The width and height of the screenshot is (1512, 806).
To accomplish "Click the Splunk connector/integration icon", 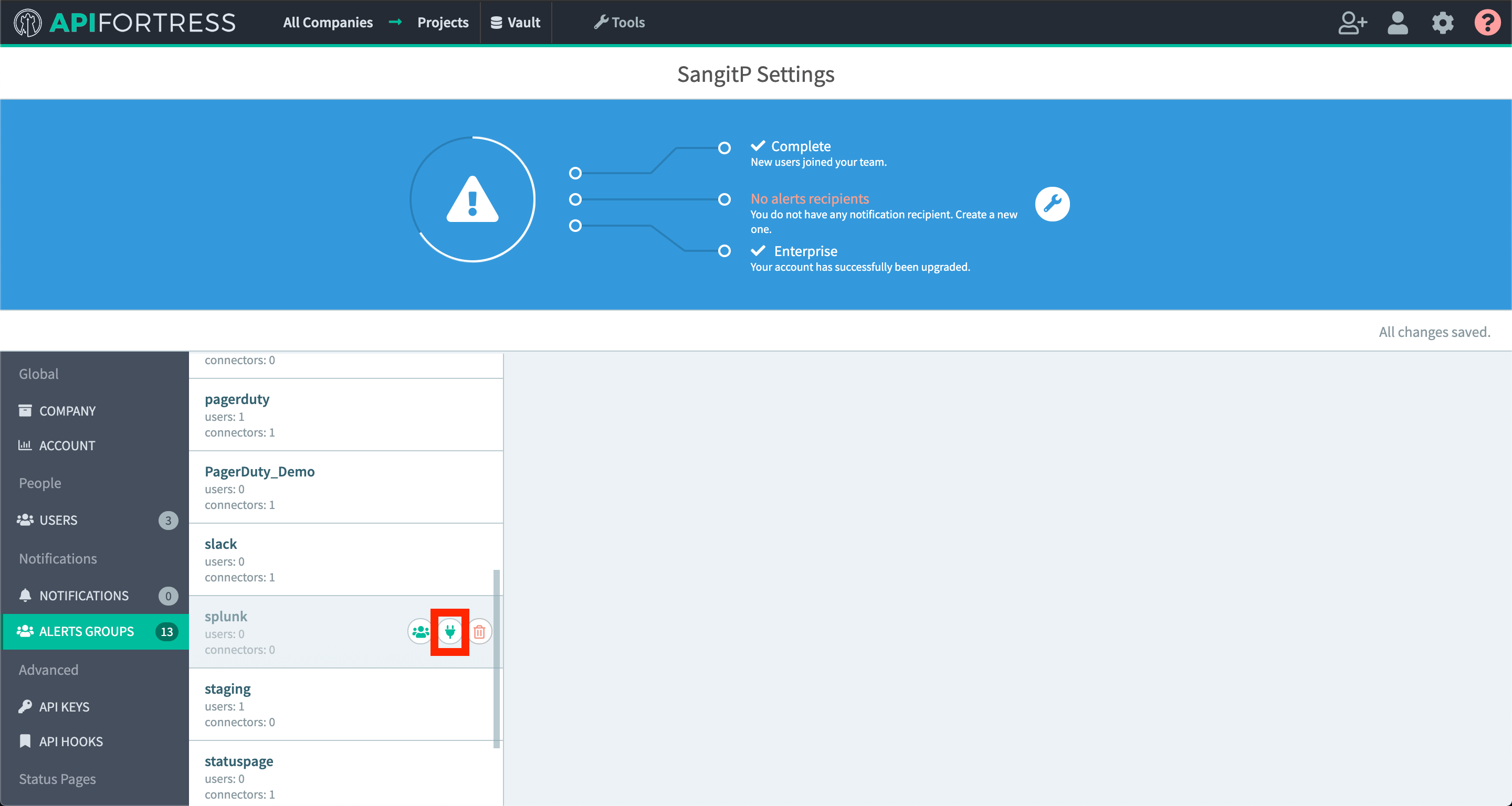I will click(x=450, y=632).
